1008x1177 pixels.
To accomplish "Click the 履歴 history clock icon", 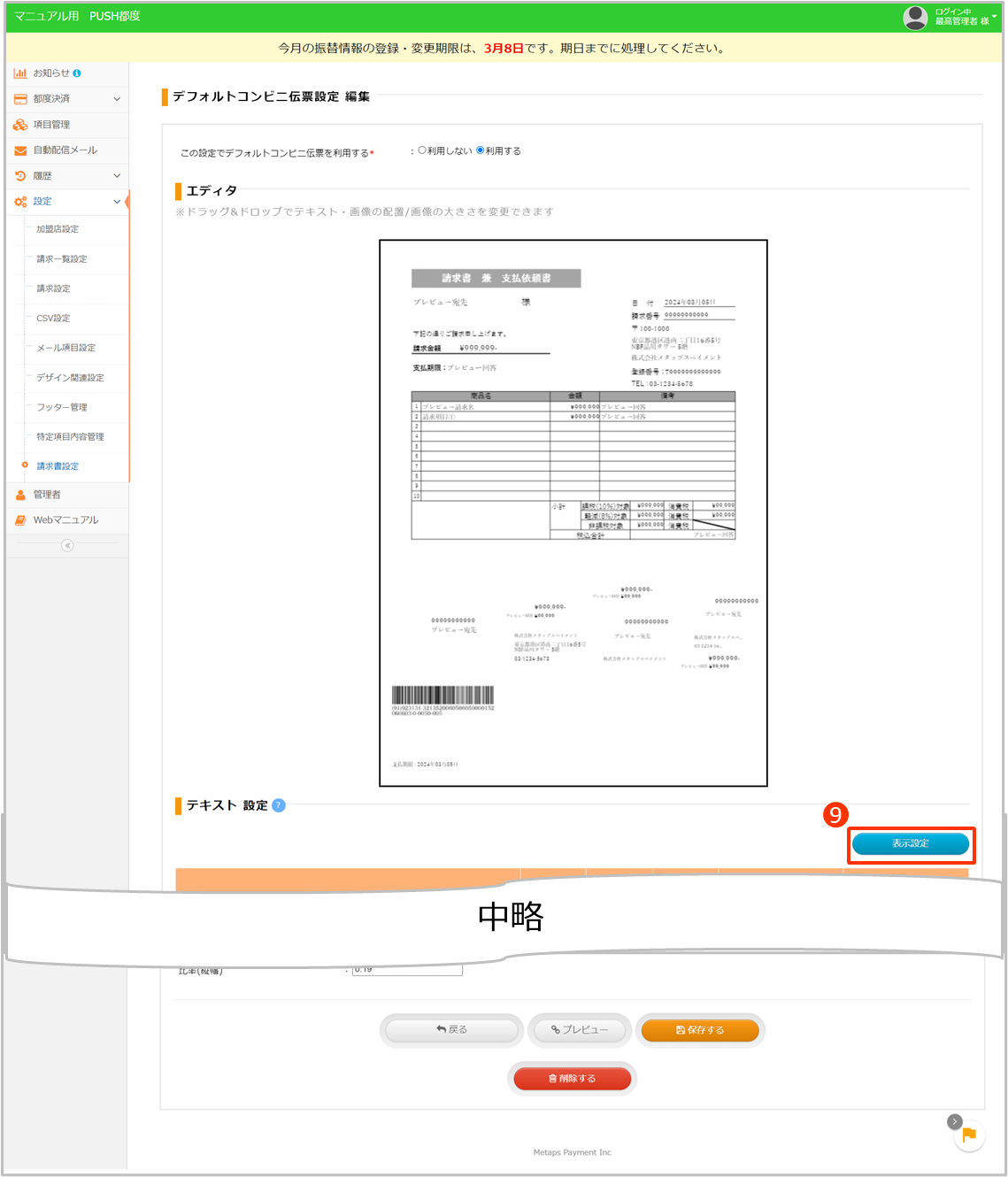I will (x=20, y=175).
